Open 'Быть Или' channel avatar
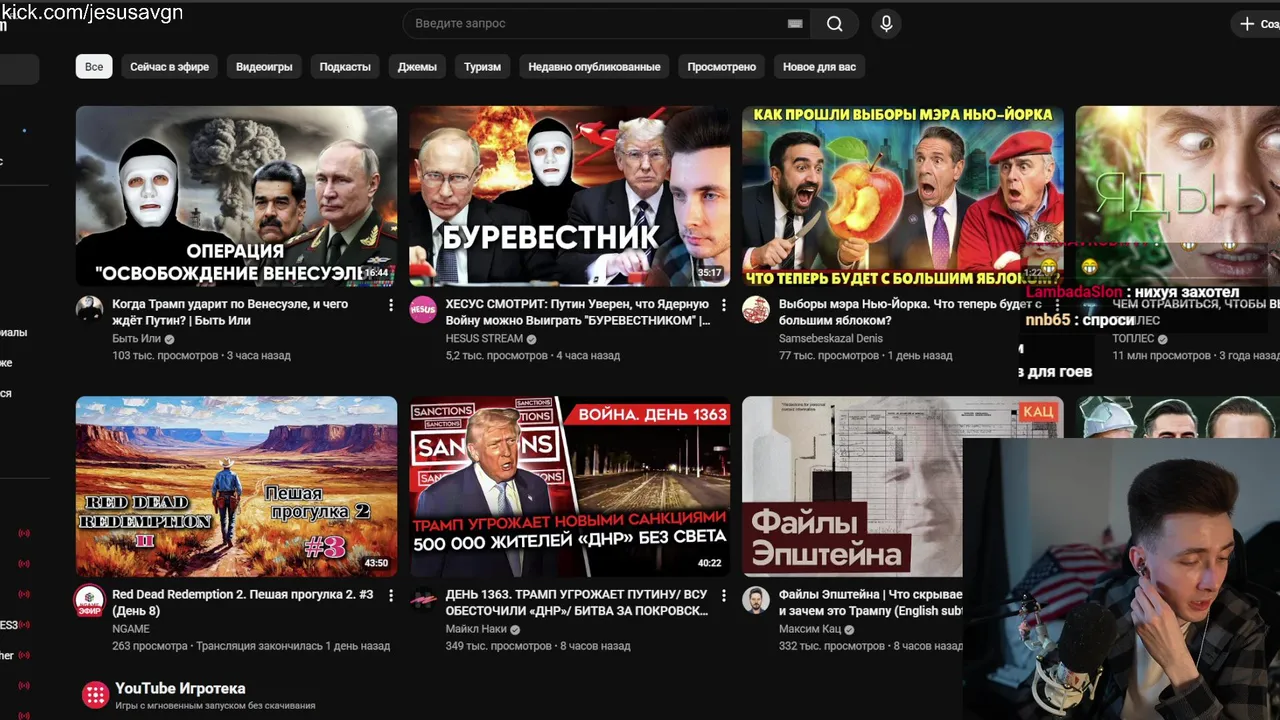Image resolution: width=1280 pixels, height=720 pixels. click(x=90, y=309)
